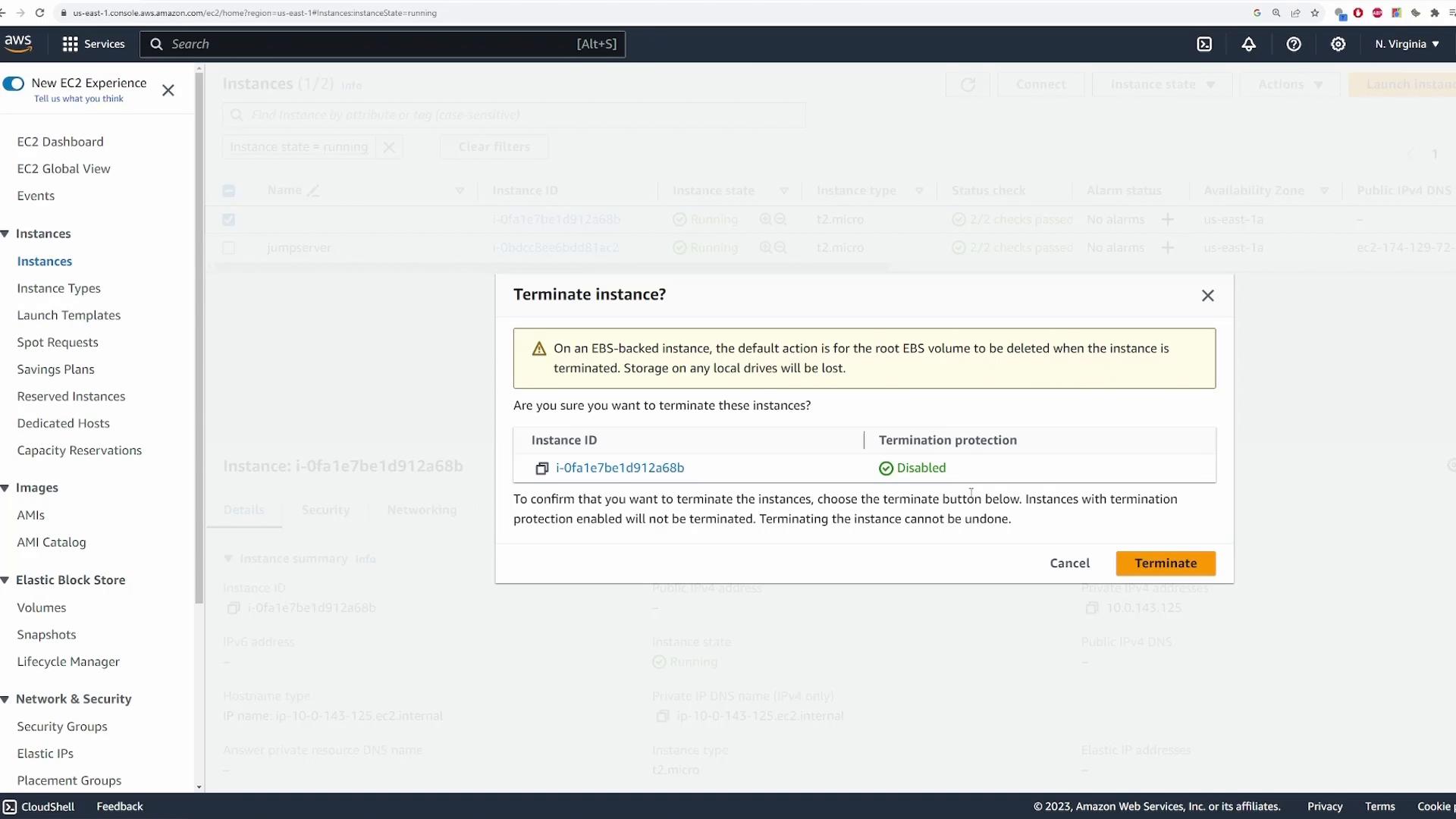The image size is (1456, 819).
Task: Bookmark page with star icon
Action: point(1315,13)
